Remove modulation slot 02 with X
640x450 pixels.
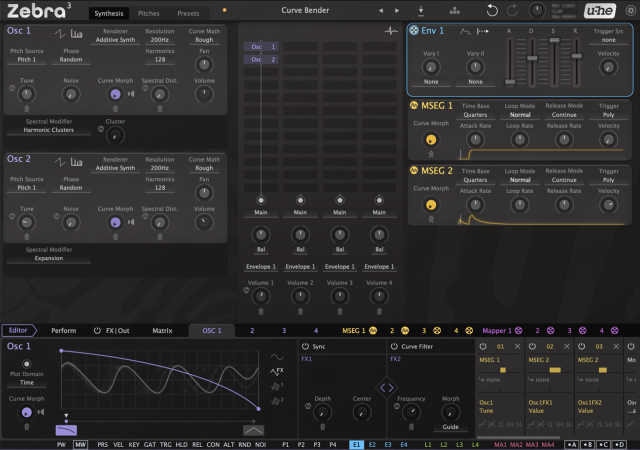pyautogui.click(x=567, y=346)
